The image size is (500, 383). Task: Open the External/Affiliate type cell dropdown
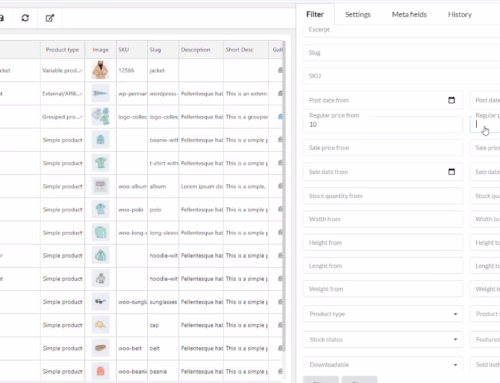point(62,94)
